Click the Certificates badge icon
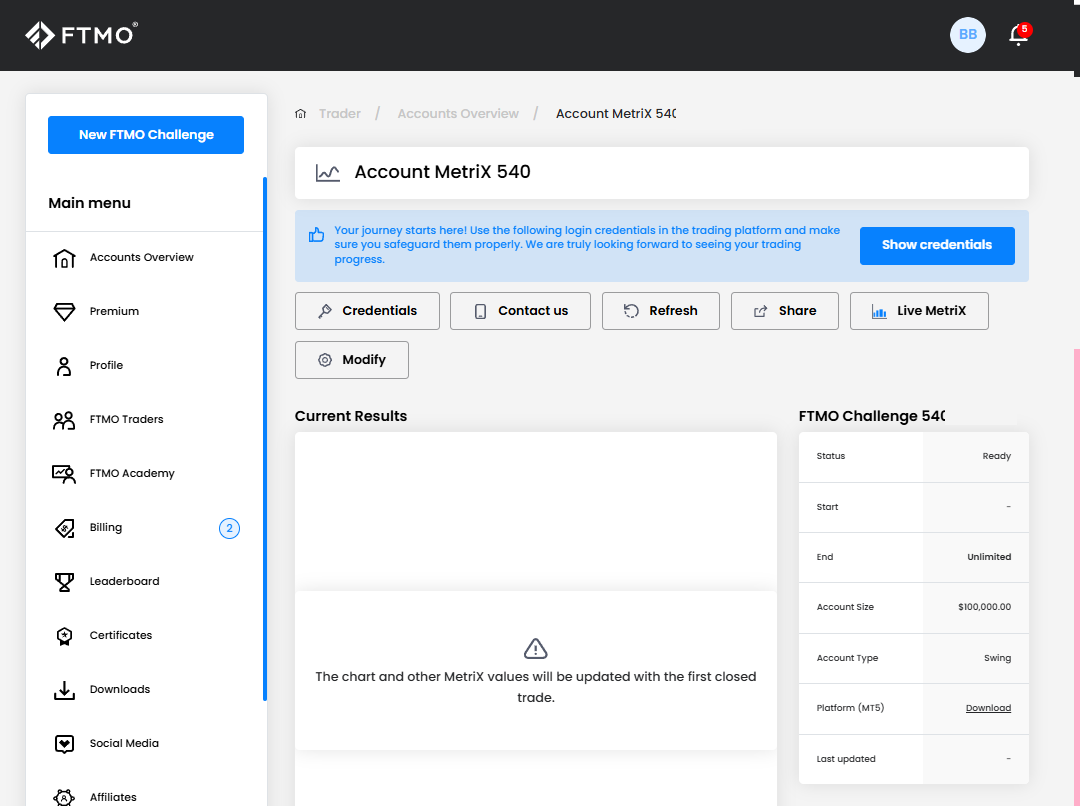The width and height of the screenshot is (1080, 806). (64, 635)
